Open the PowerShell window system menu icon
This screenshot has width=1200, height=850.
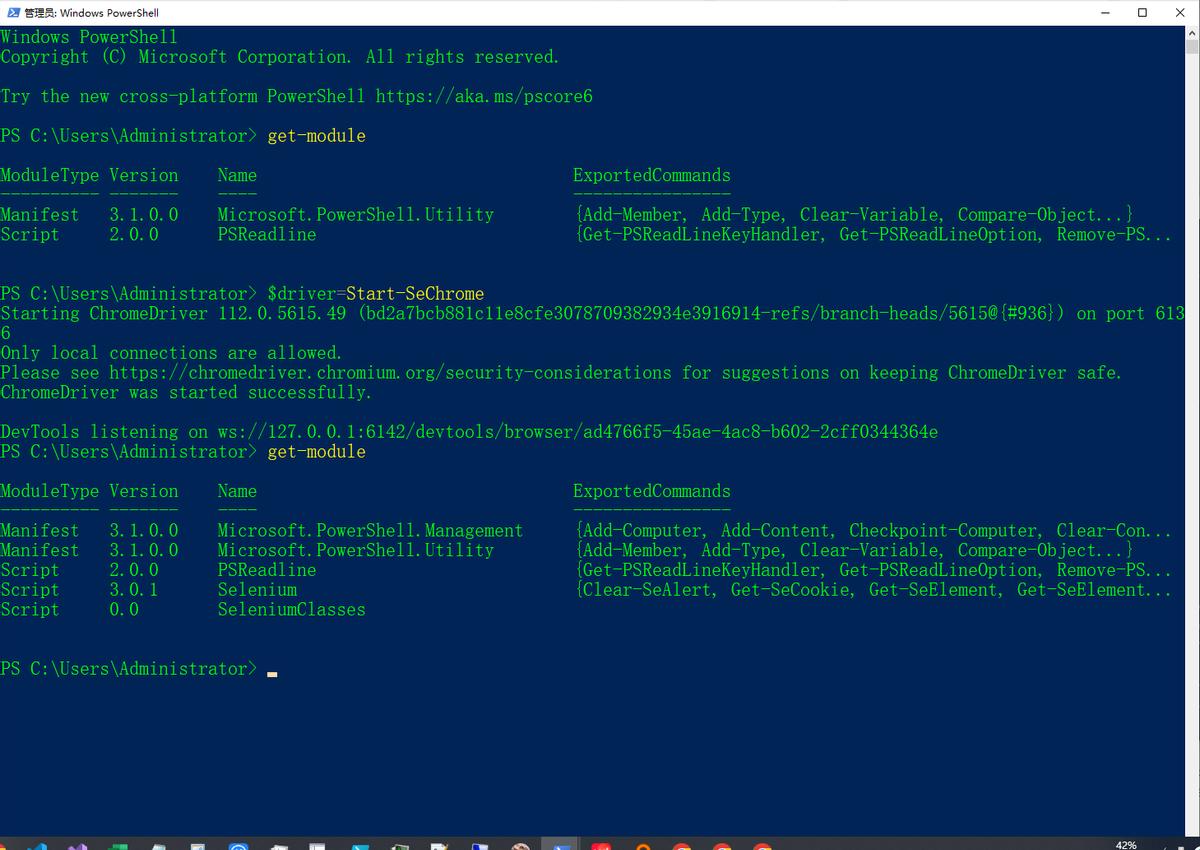coord(12,12)
